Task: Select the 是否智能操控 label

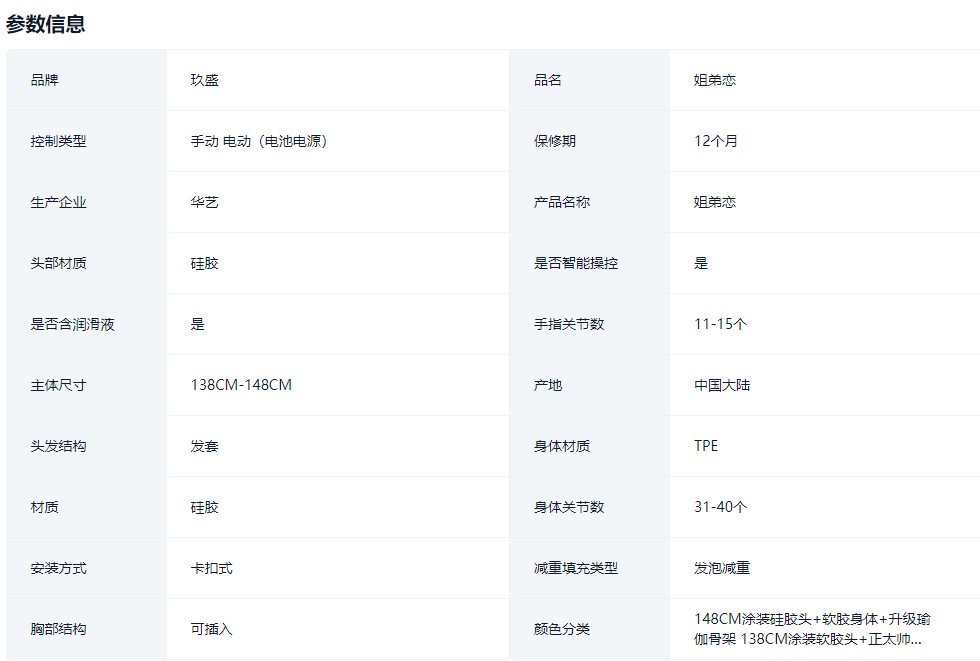Action: pos(576,263)
